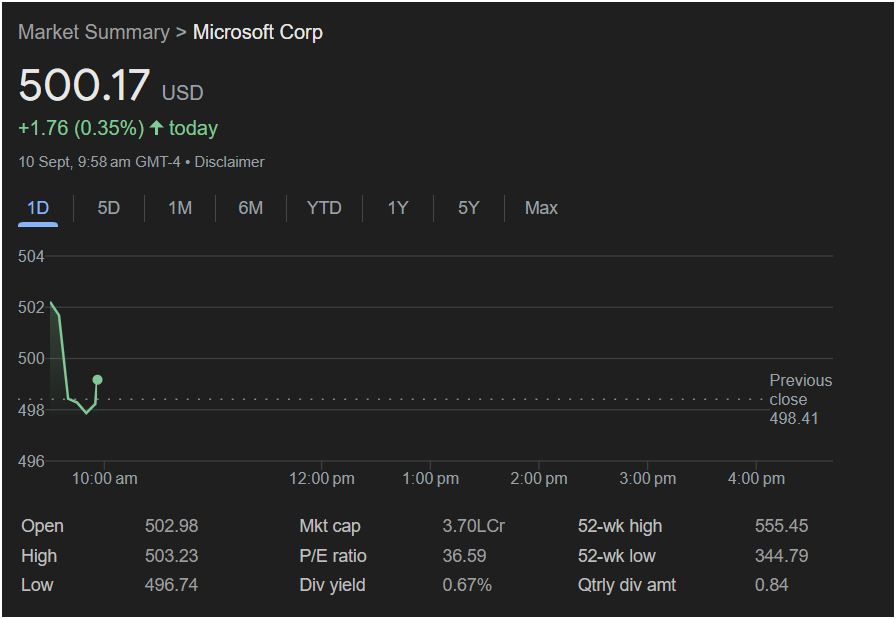Click the 3:00 pm axis label
The height and width of the screenshot is (619, 896).
647,478
